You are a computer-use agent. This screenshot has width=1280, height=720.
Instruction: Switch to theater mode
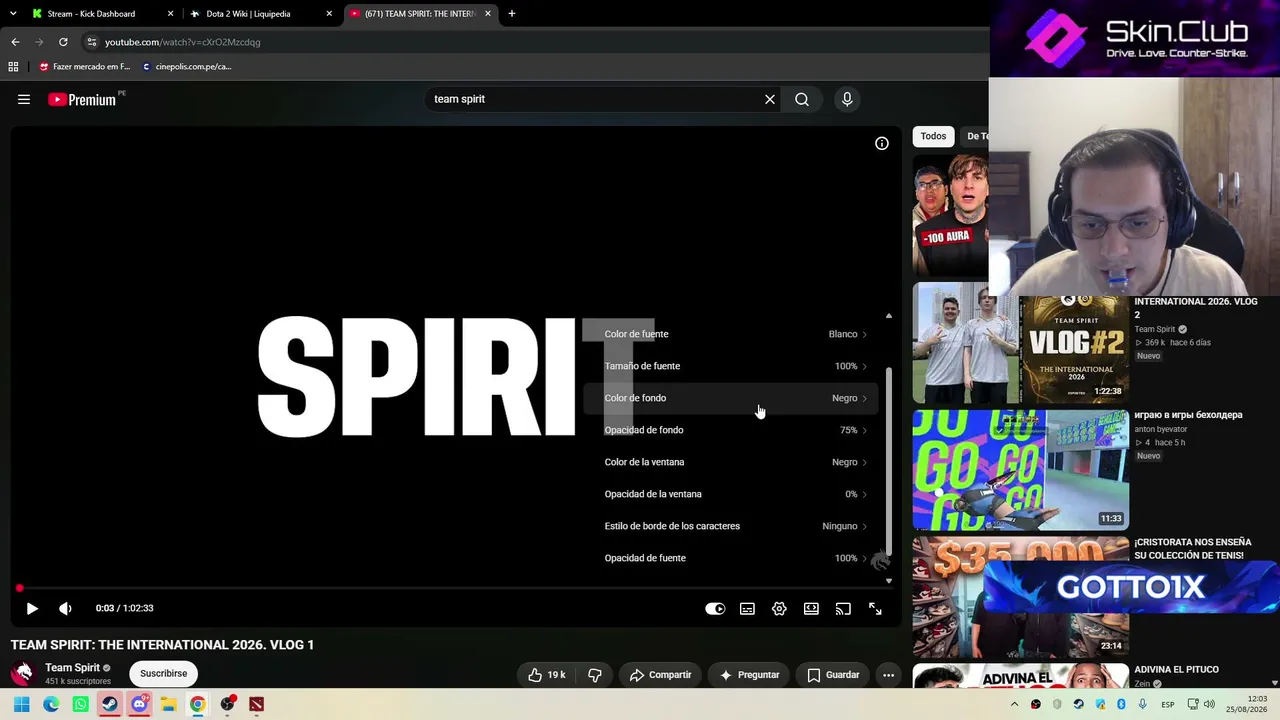[x=811, y=608]
